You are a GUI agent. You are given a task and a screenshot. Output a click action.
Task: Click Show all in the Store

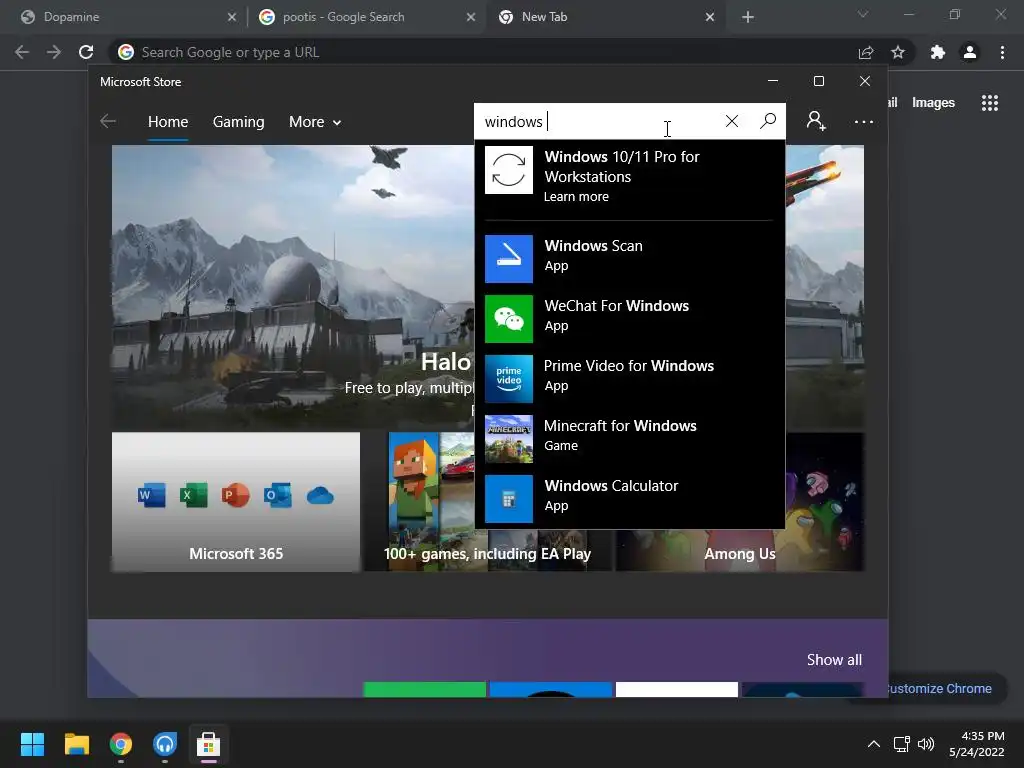[x=834, y=660]
